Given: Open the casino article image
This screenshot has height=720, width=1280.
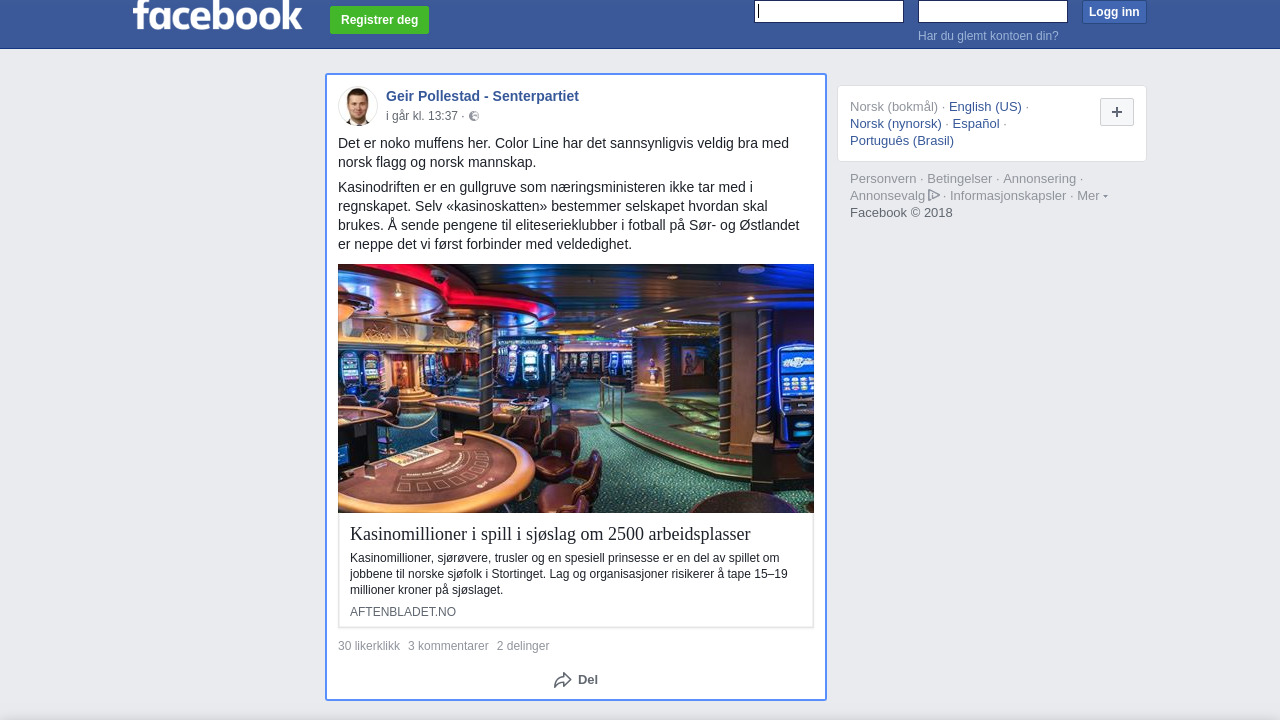Looking at the screenshot, I should click(x=576, y=388).
